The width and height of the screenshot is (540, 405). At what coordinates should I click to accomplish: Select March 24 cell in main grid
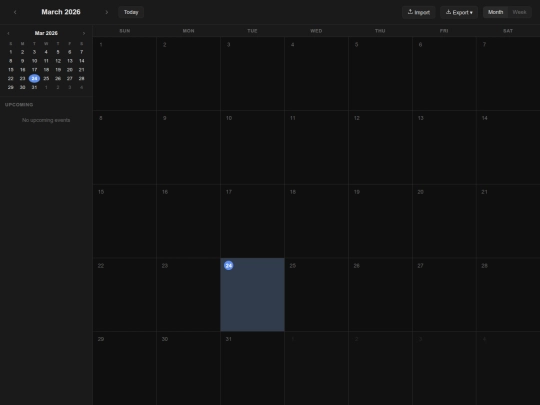point(252,294)
